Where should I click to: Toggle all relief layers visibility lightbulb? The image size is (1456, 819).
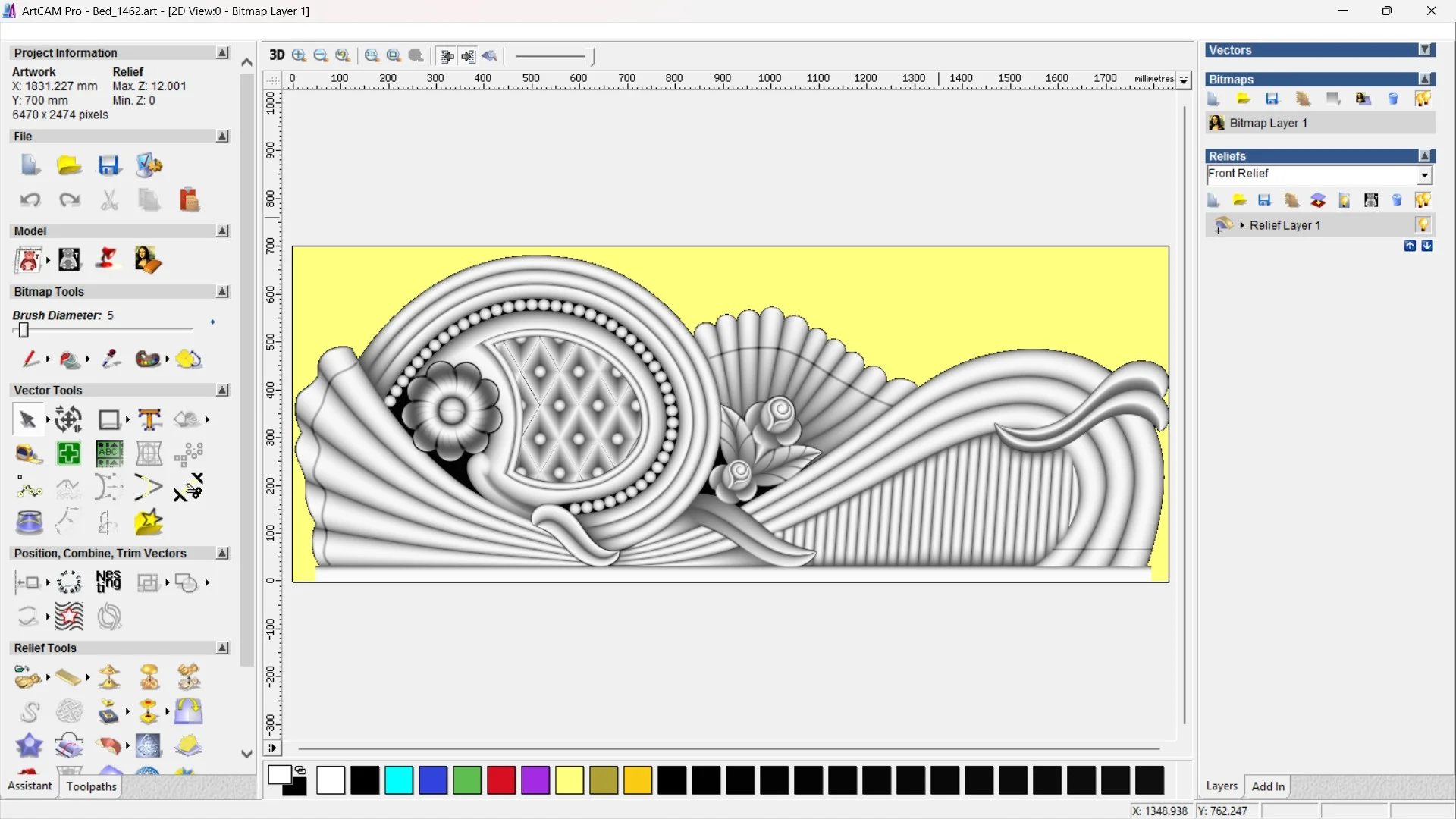click(1423, 200)
